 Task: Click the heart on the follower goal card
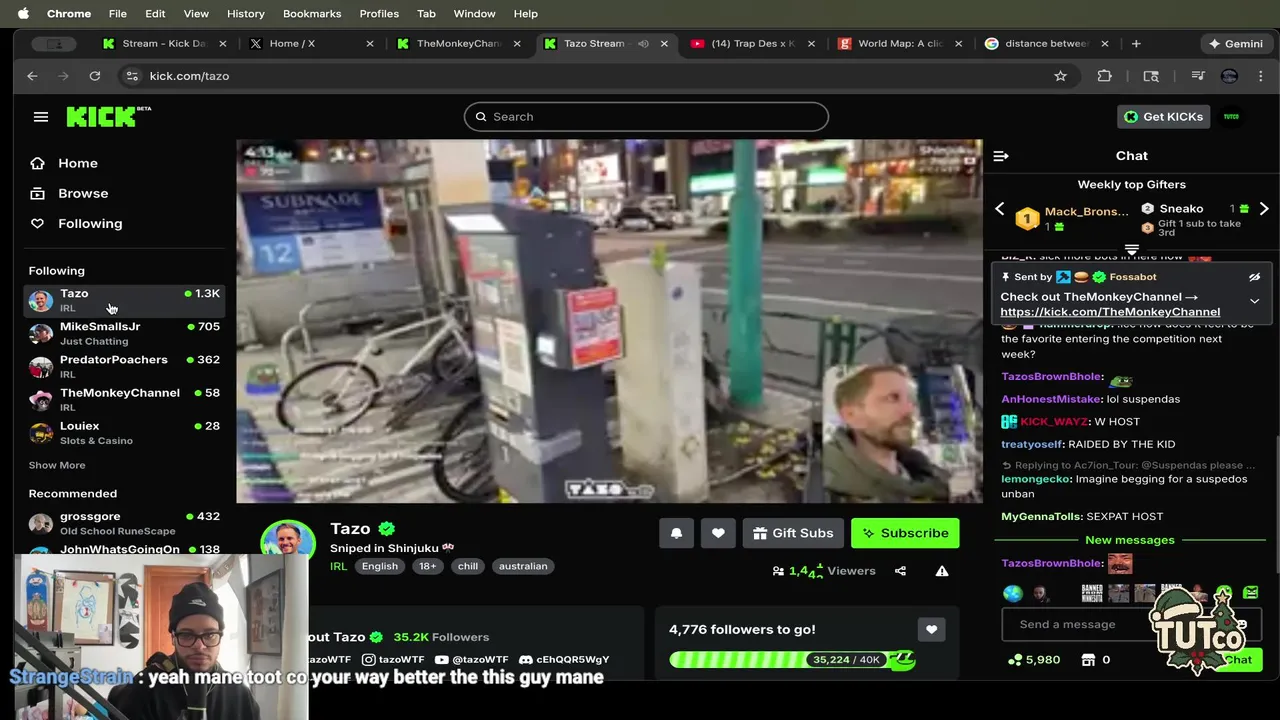point(931,629)
